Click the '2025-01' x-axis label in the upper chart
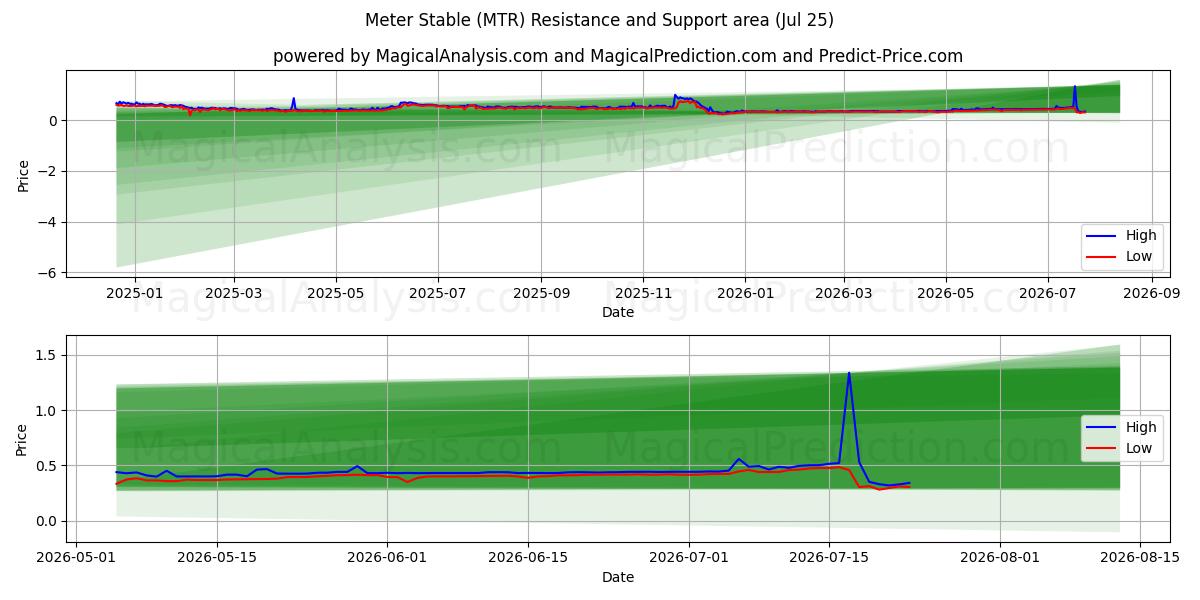 click(x=133, y=293)
